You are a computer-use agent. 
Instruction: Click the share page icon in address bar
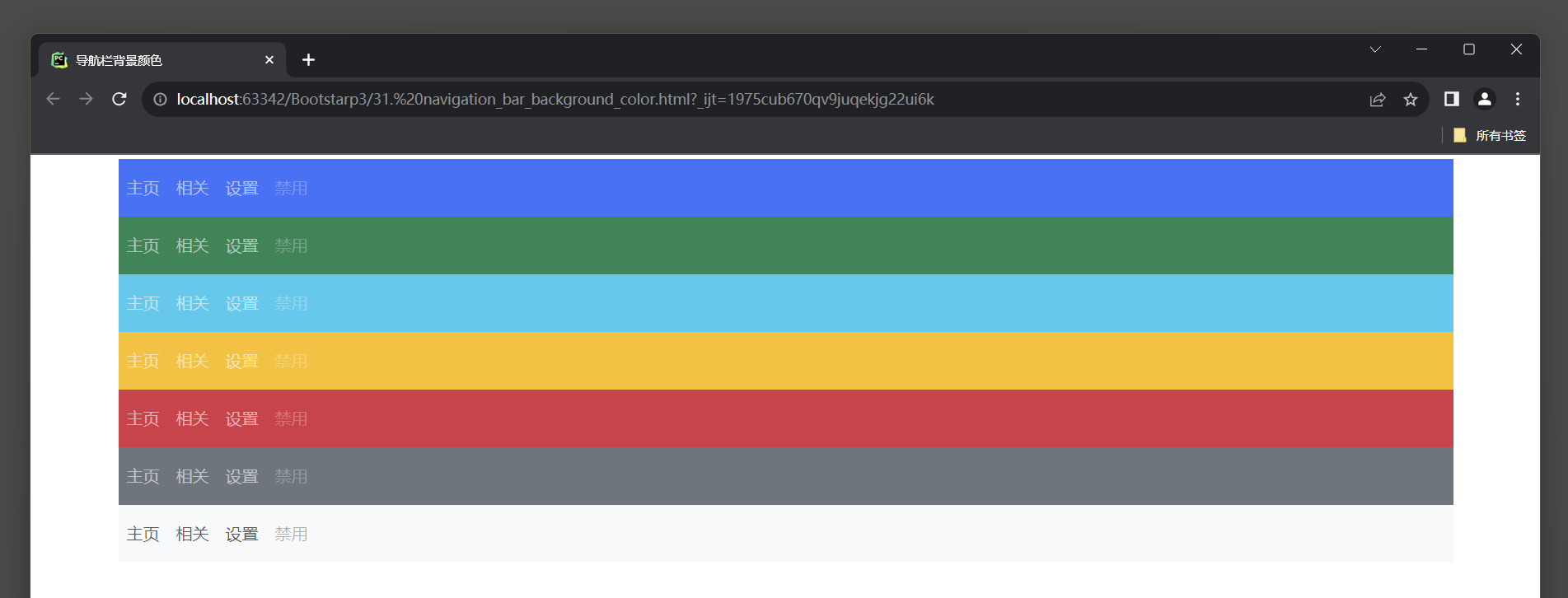[x=1377, y=100]
